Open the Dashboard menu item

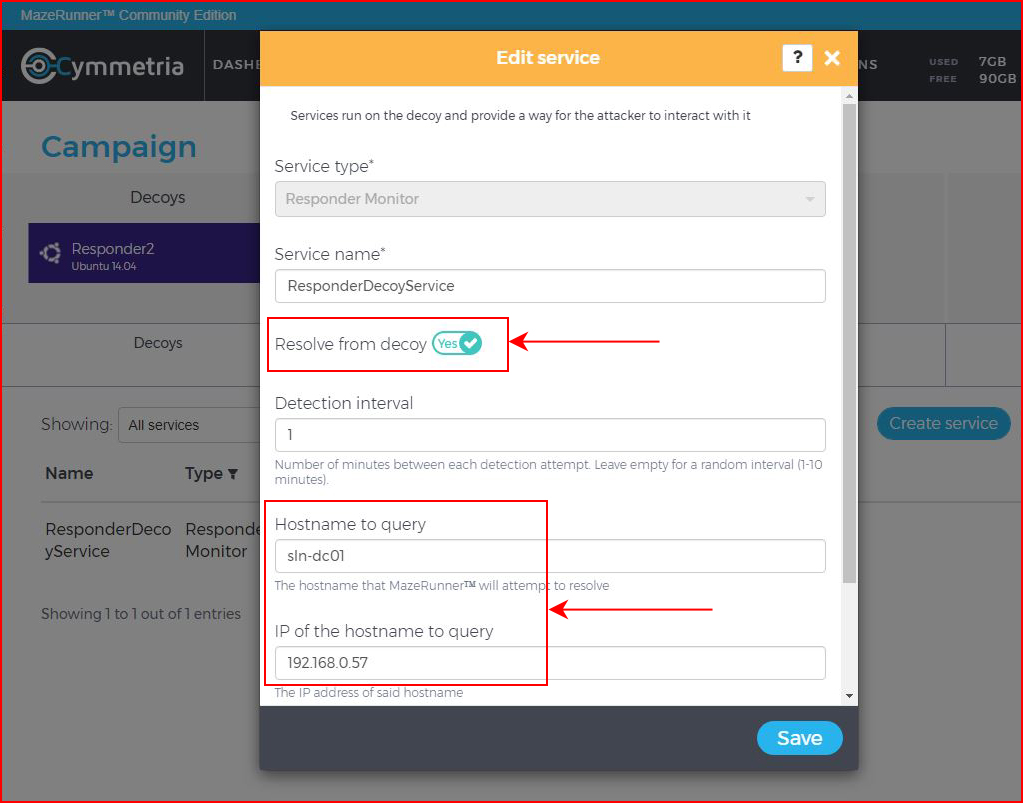236,65
